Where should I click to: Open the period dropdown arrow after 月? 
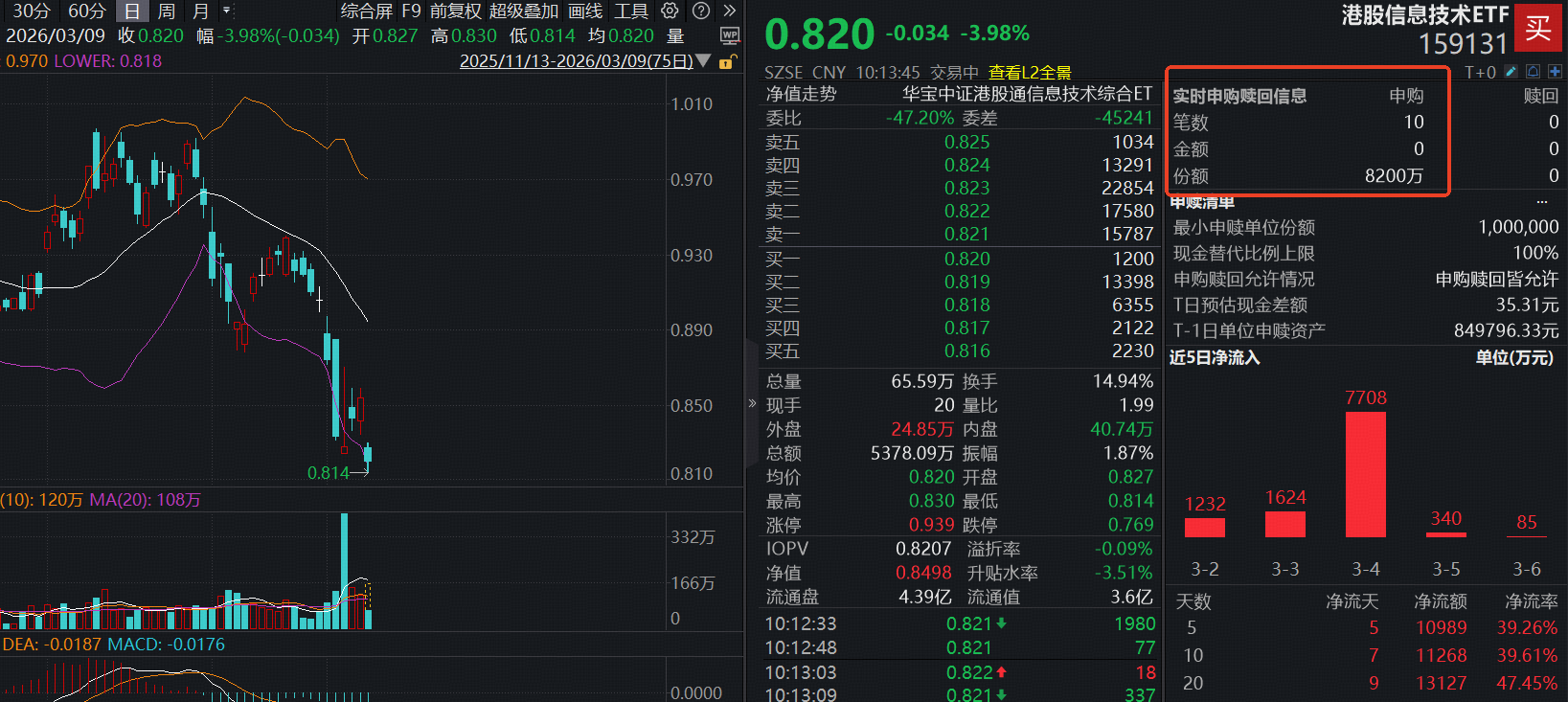(227, 11)
